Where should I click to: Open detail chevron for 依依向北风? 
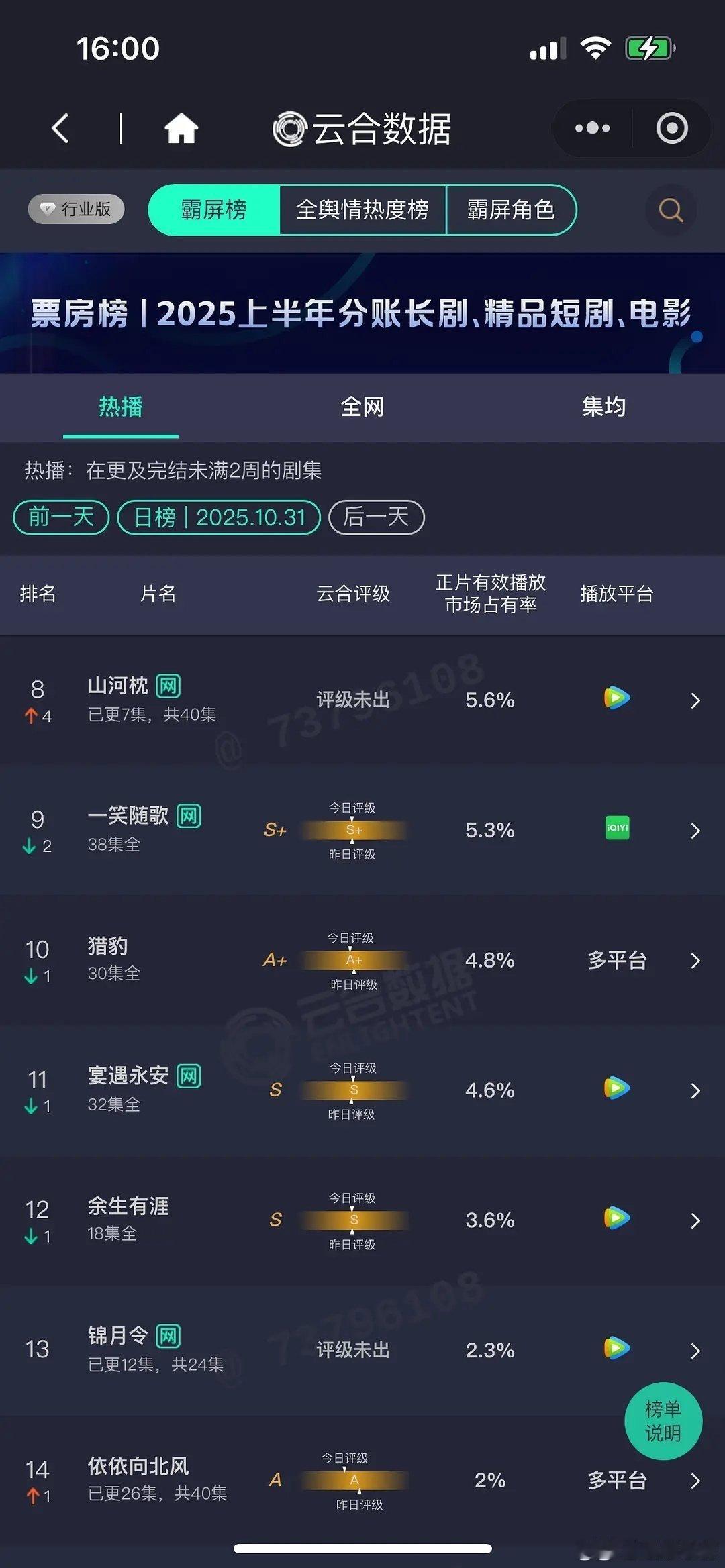pyautogui.click(x=696, y=1480)
